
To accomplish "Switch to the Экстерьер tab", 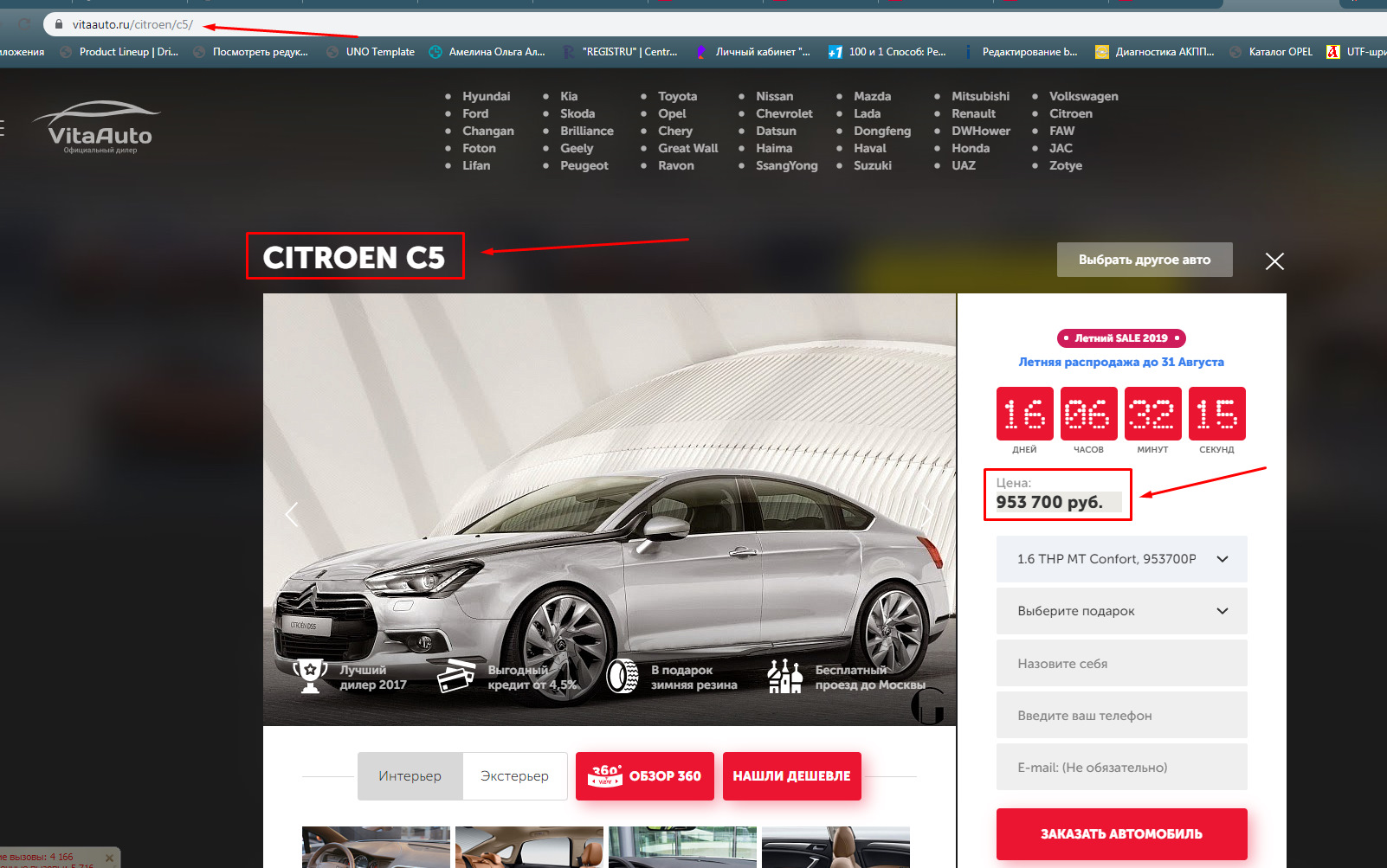I will click(515, 776).
